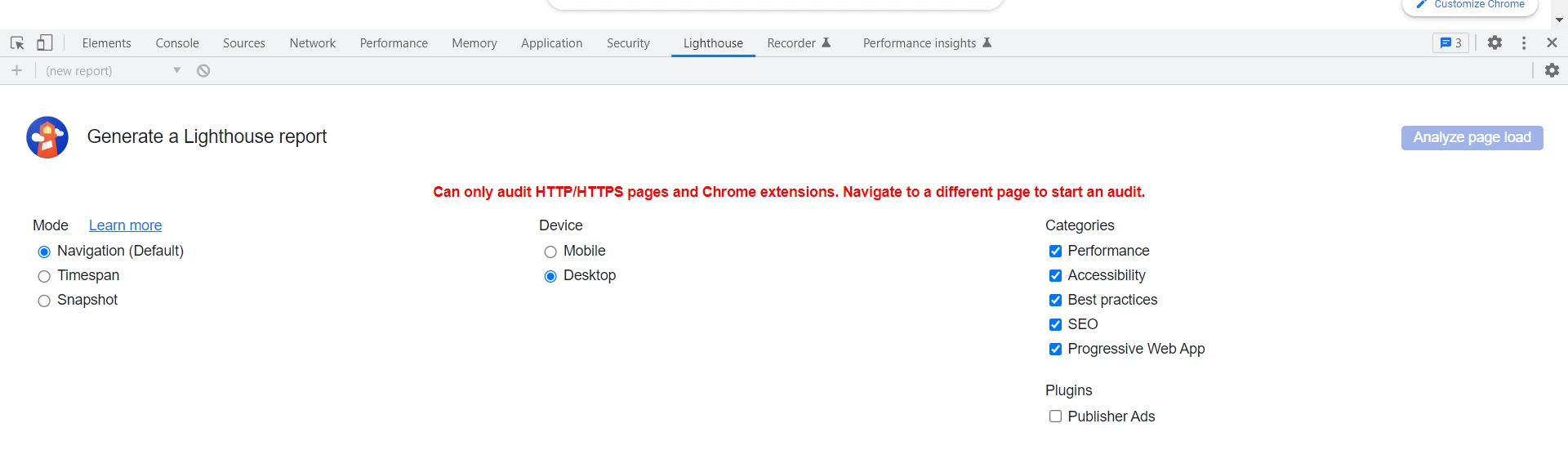Toggle the device toolbar icon
The width and height of the screenshot is (1568, 459).
click(x=45, y=43)
